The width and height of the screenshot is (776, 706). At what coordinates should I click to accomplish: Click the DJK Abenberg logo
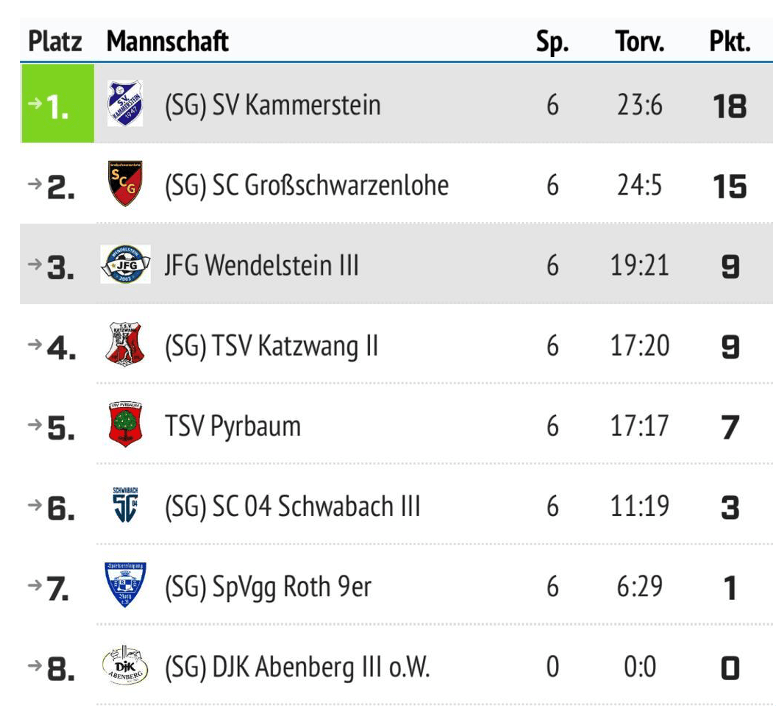click(x=126, y=666)
